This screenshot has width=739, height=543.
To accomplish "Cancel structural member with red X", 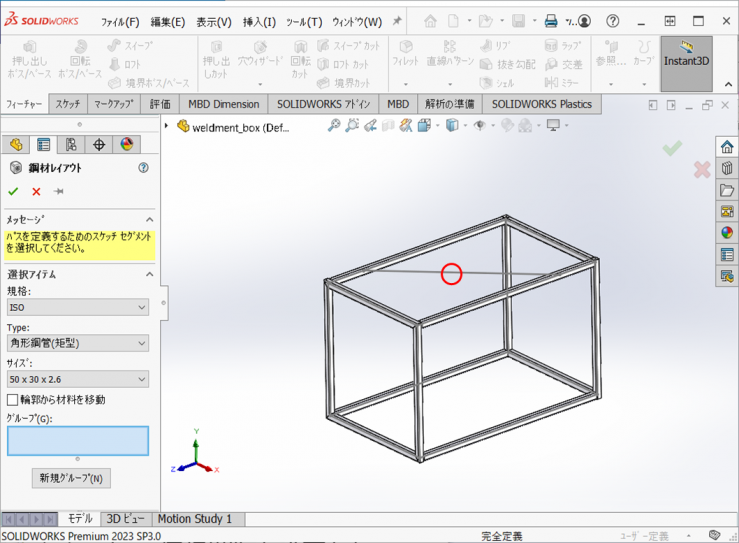I will pos(36,191).
